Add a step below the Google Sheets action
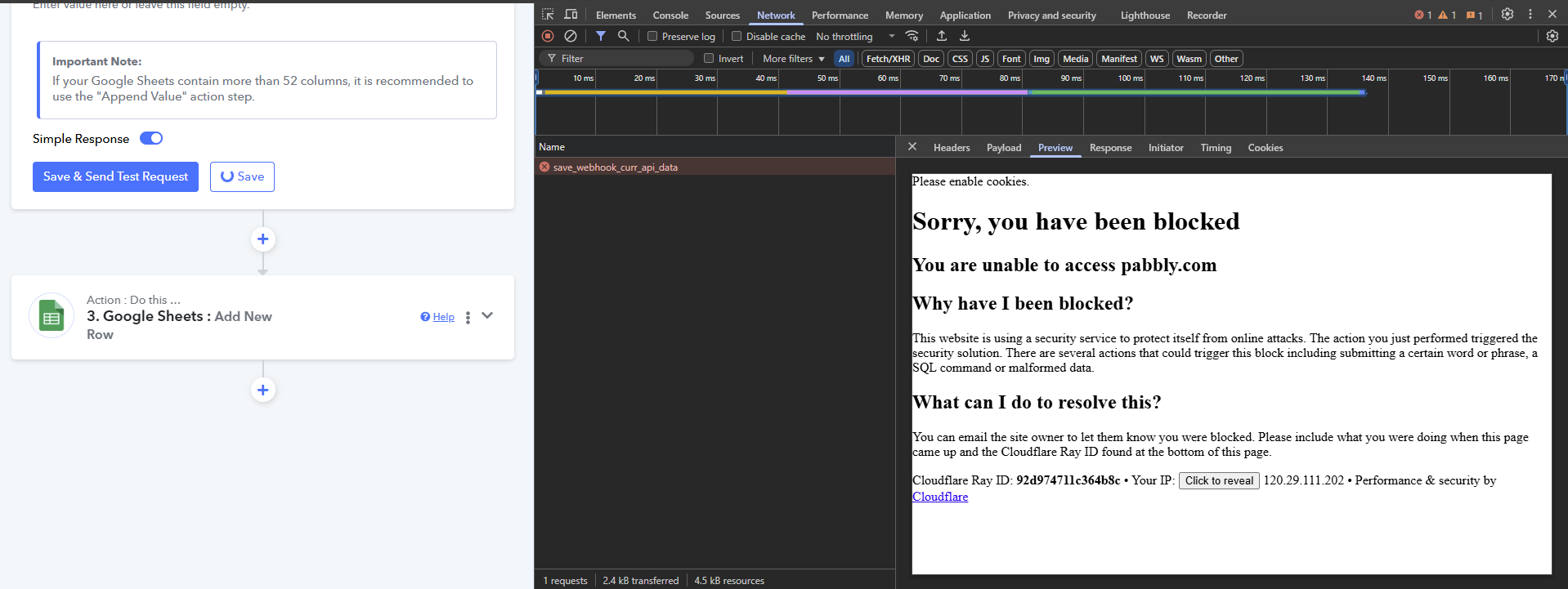This screenshot has width=1568, height=589. pos(262,390)
